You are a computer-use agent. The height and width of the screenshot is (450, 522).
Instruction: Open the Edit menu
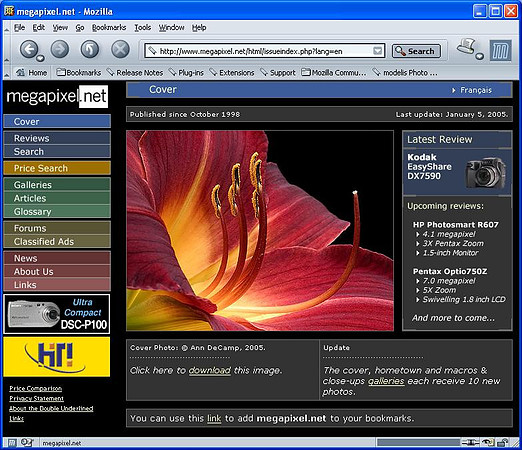pyautogui.click(x=39, y=27)
